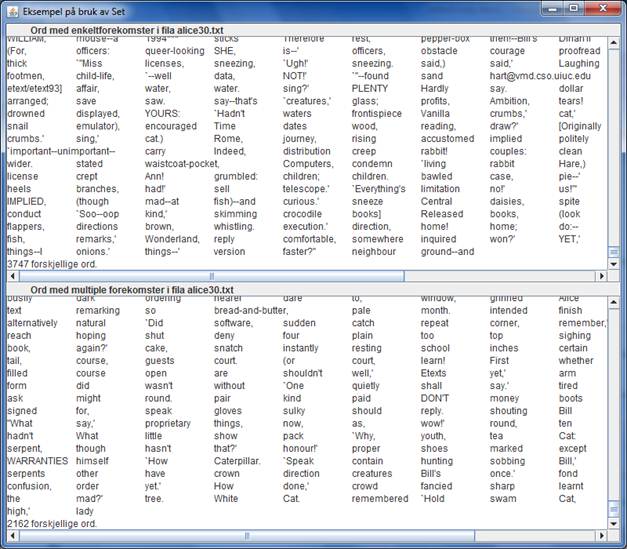Screen dimensions: 627x549
Task: Click the word 'crocodile'
Action: [302, 214]
